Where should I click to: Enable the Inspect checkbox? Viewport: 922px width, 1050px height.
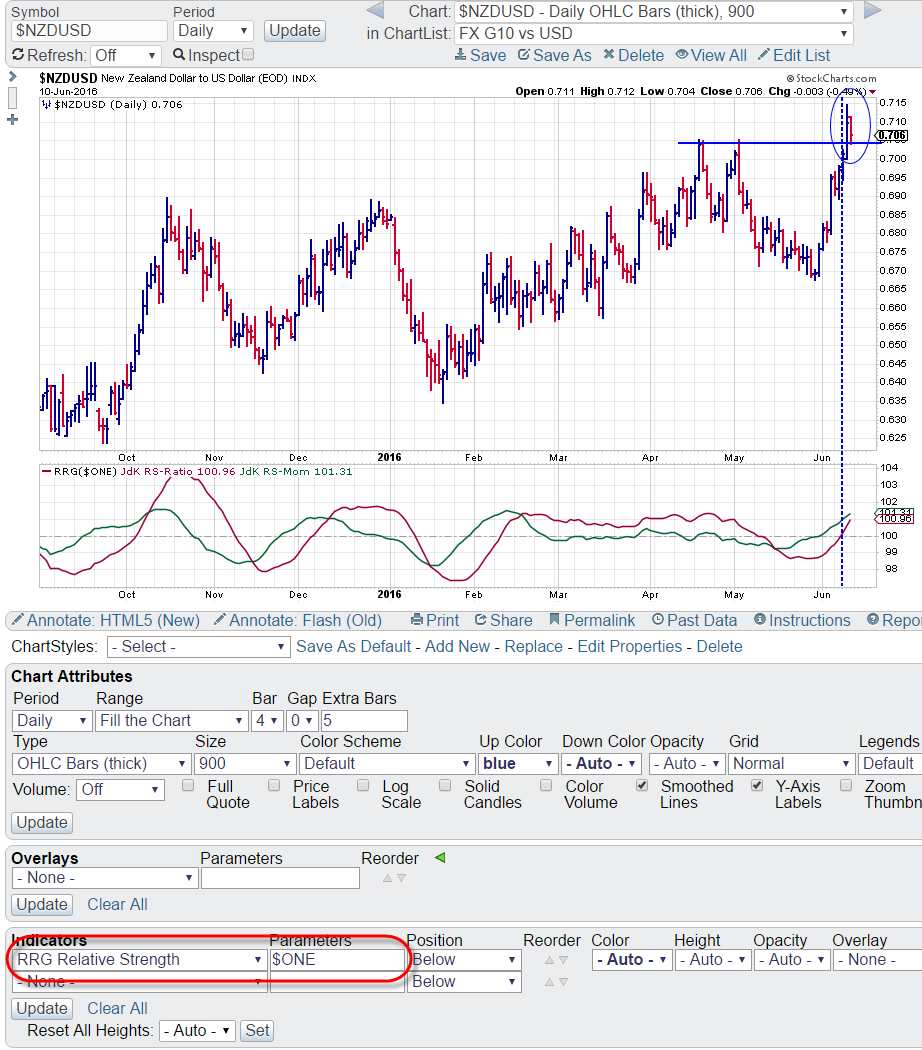[248, 55]
